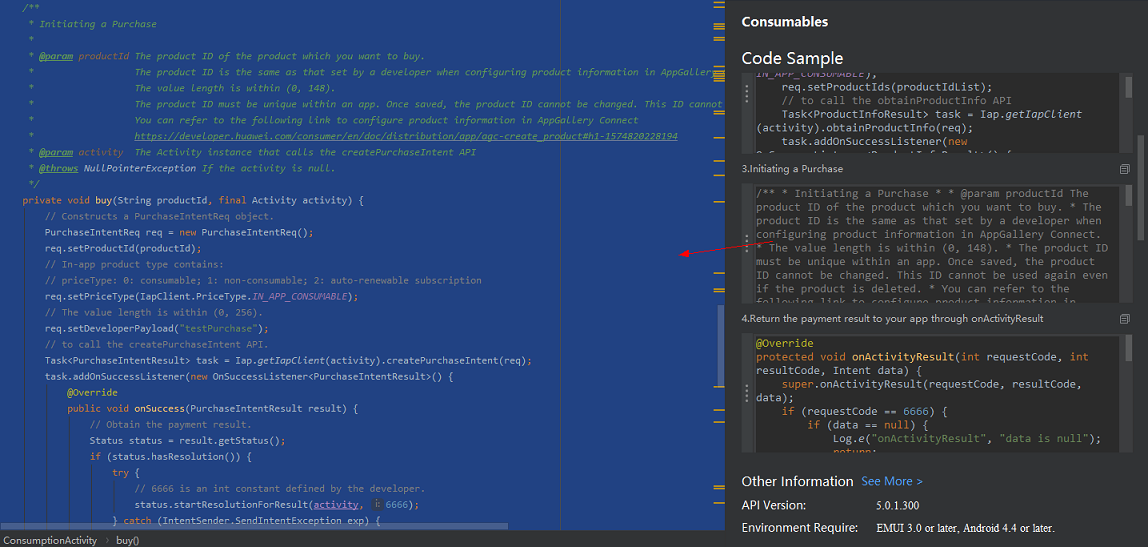Copy the Initiating a Purchase code sample
The height and width of the screenshot is (547, 1148).
coord(1125,169)
